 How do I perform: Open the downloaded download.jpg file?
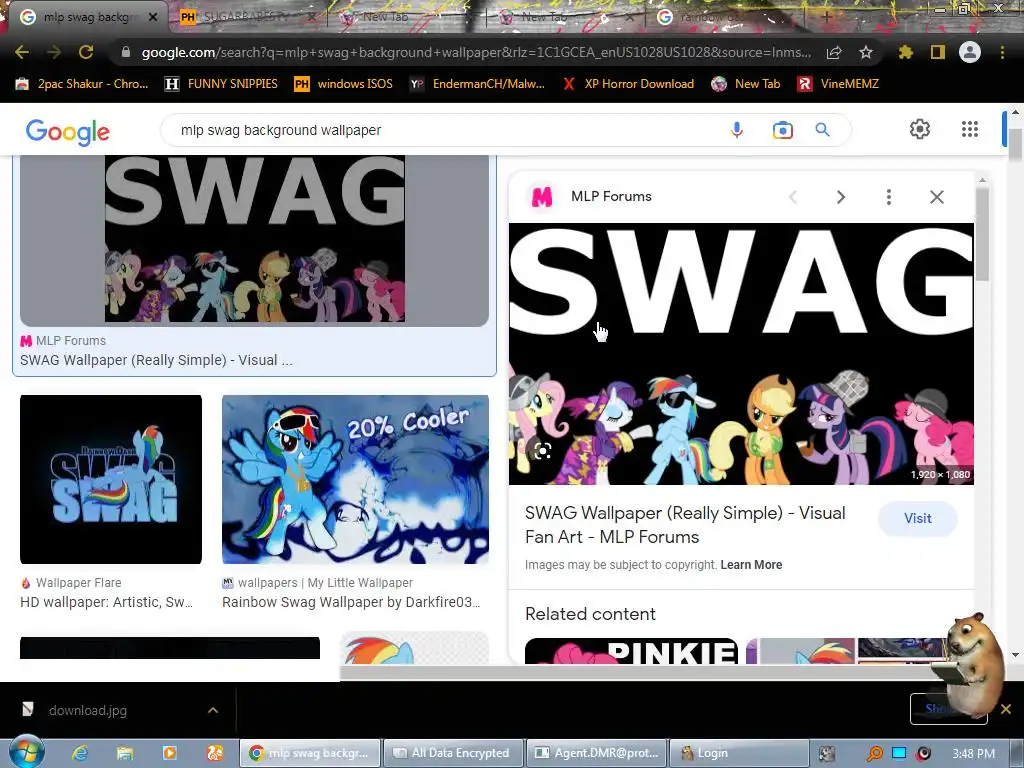pyautogui.click(x=88, y=710)
